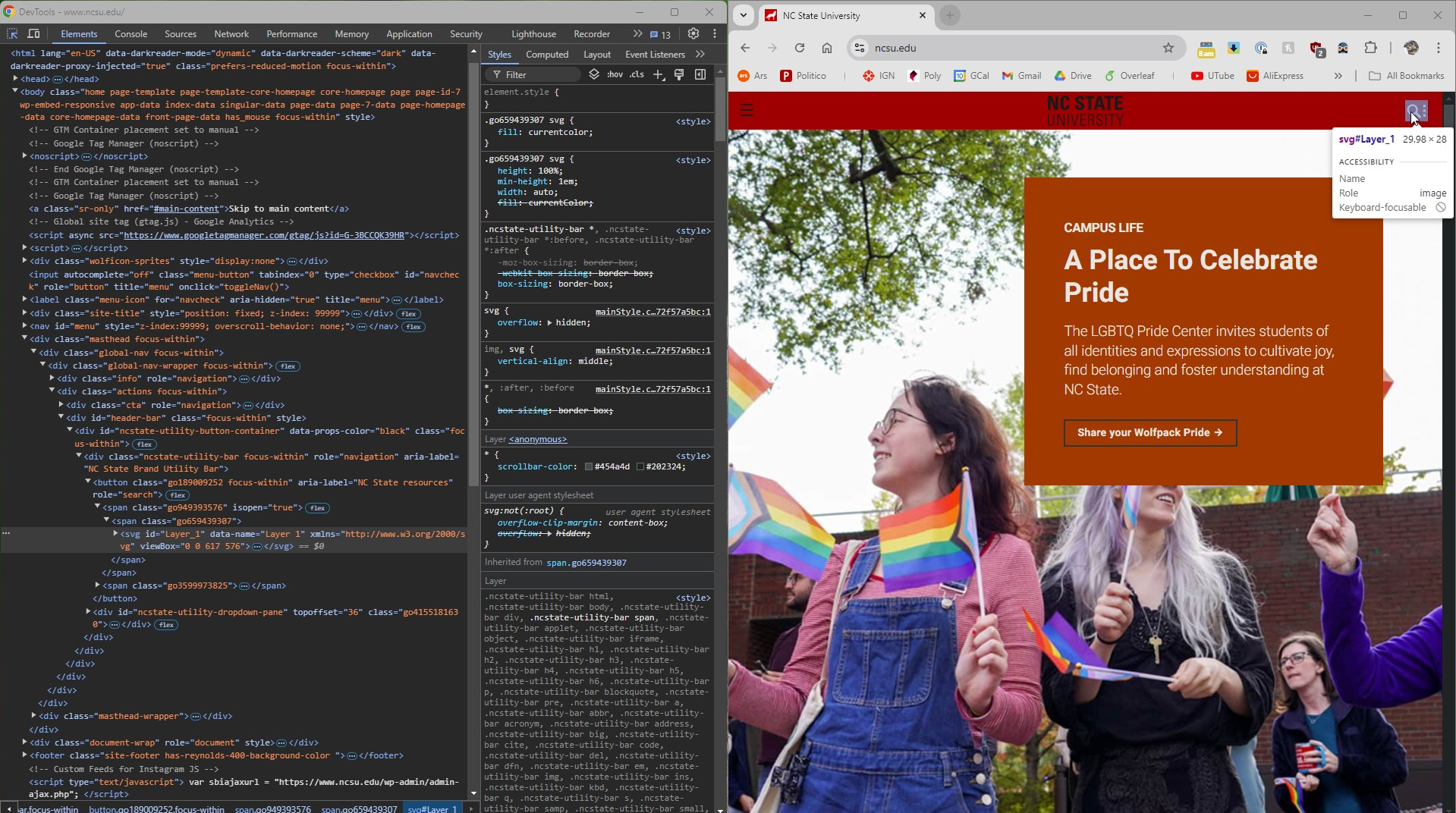
Task: Bookmark this page with the star
Action: point(1168,48)
